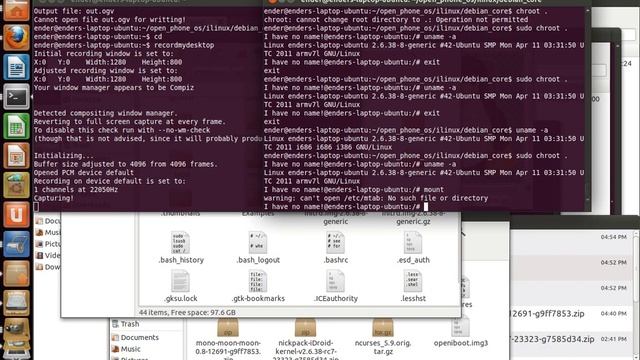The height and width of the screenshot is (360, 640).
Task: Select the g9ff7853.zip row at 04:40 PM
Action: (571, 314)
